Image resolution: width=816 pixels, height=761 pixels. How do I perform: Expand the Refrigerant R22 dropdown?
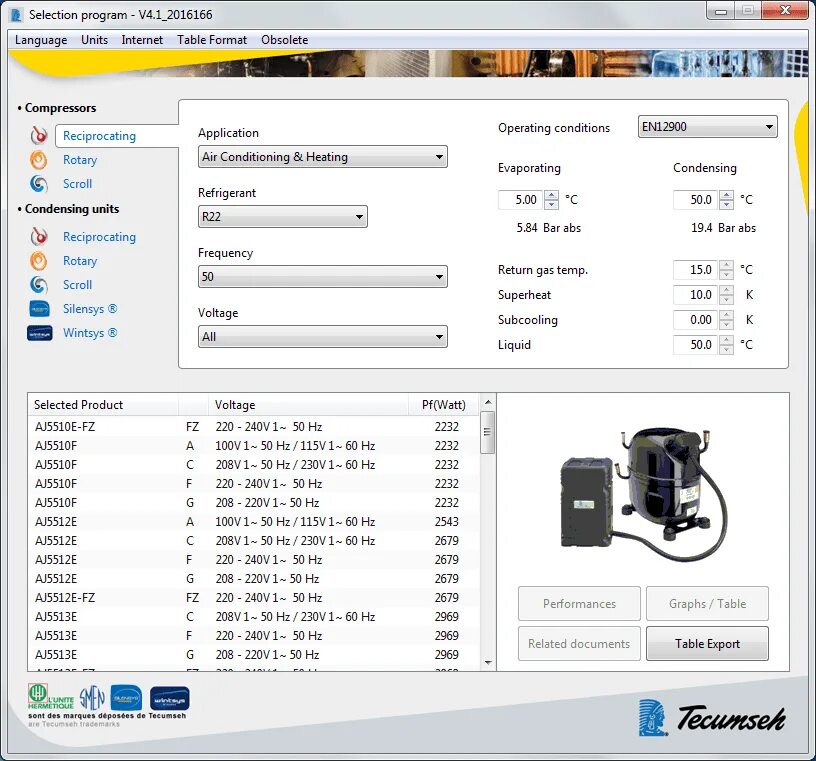click(x=283, y=217)
